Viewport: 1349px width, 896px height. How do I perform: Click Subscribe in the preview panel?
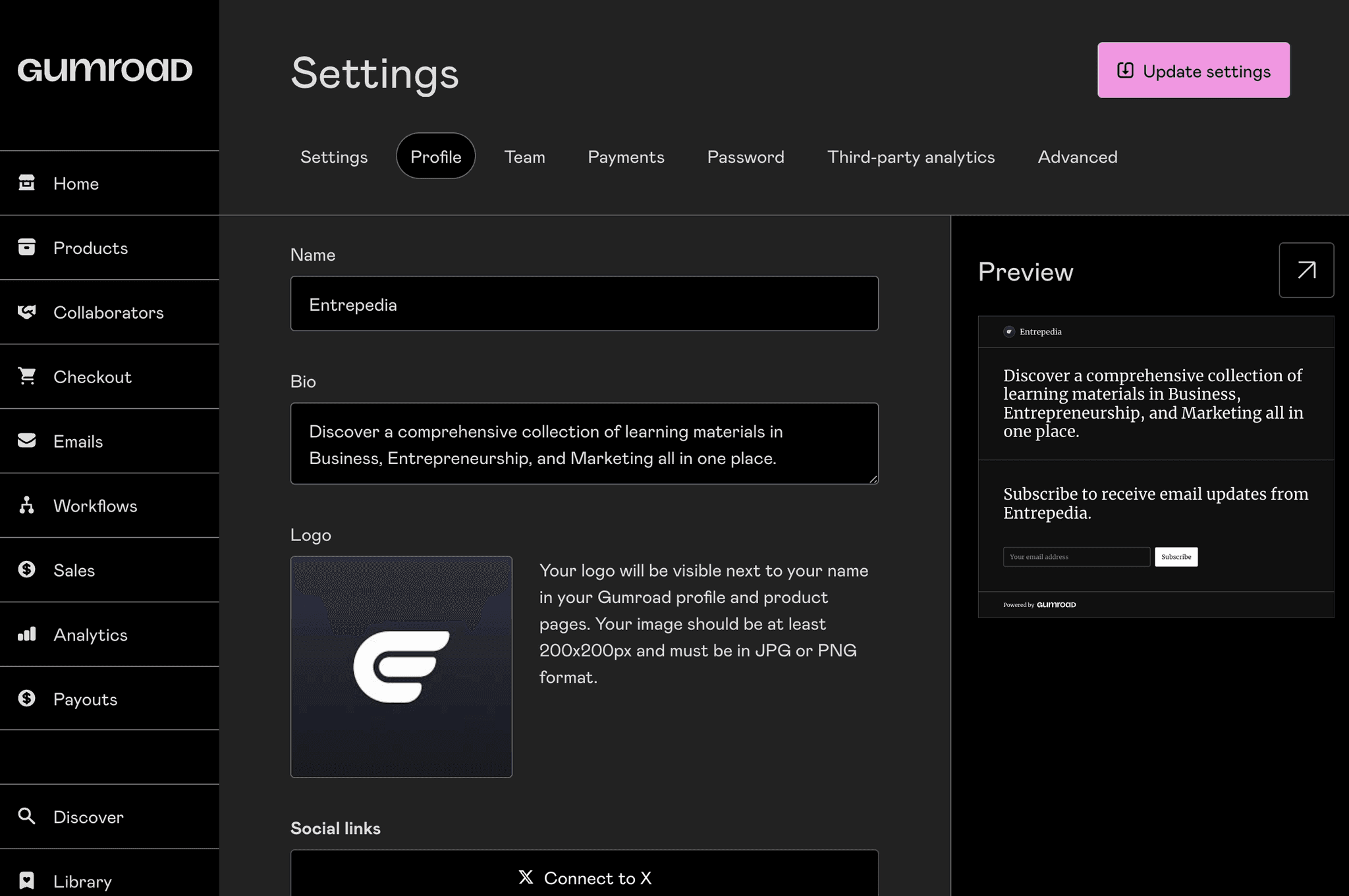1176,556
